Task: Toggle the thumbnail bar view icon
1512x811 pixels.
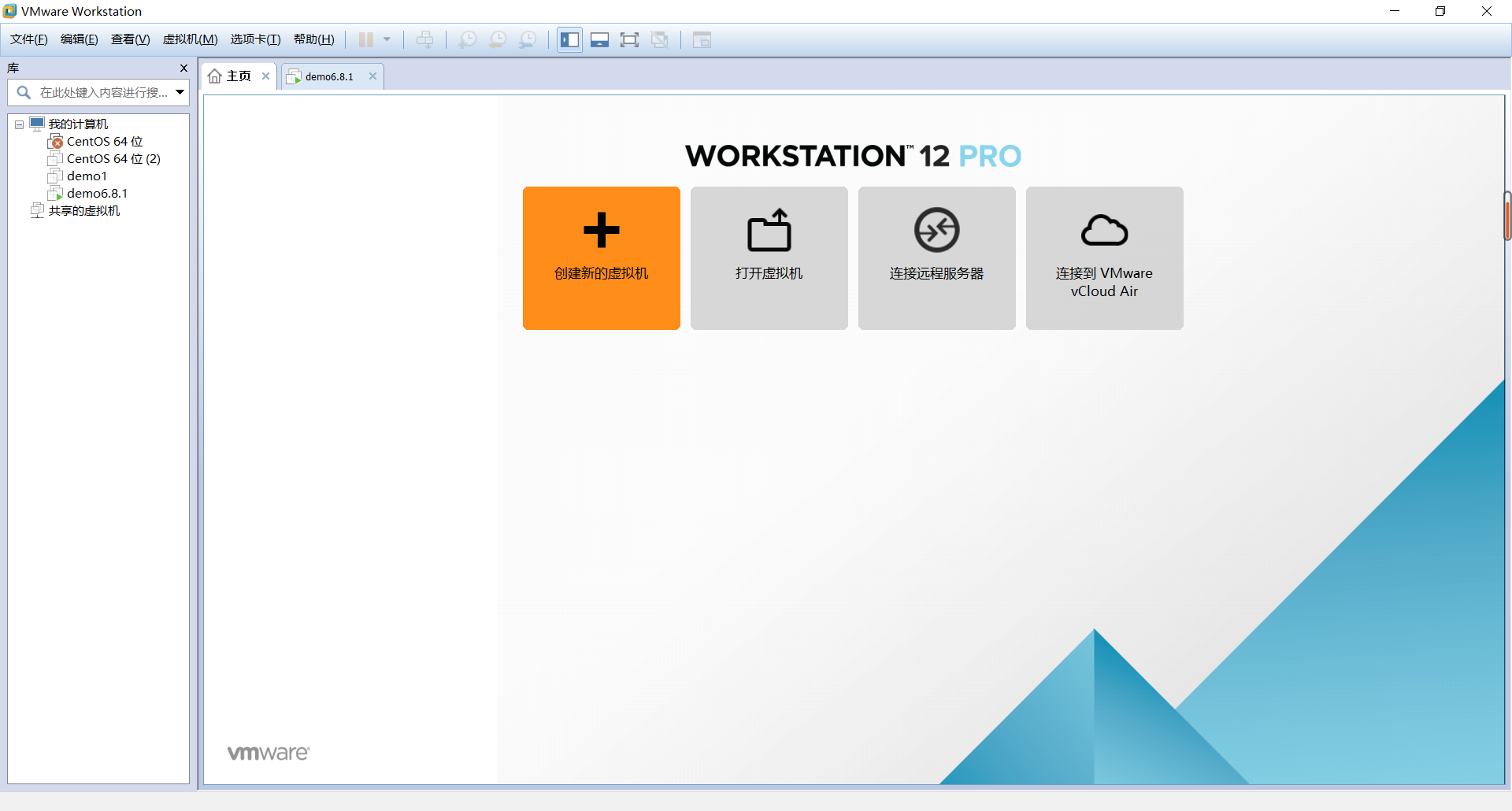Action: 600,39
